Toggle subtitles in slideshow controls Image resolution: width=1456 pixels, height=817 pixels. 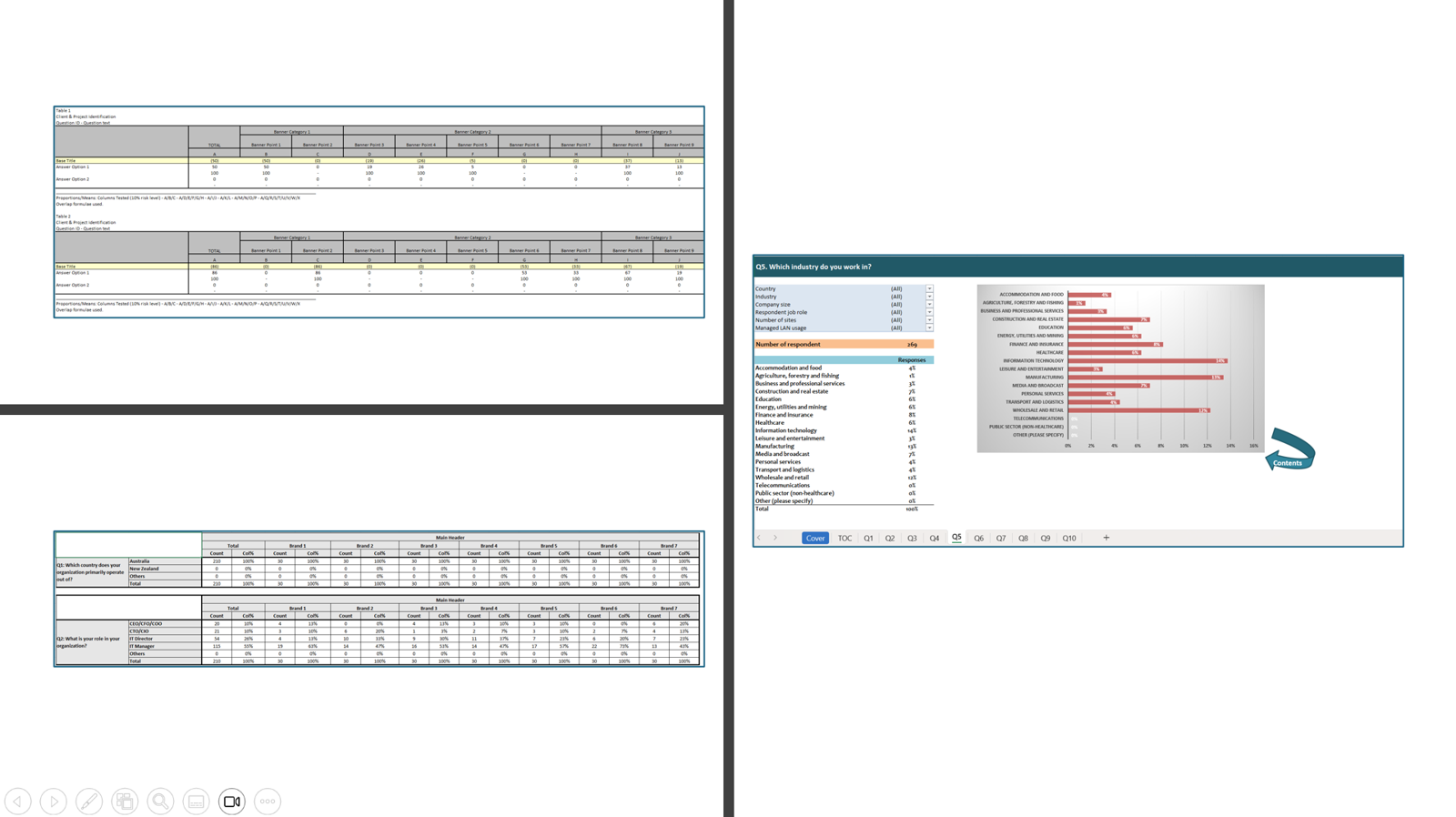click(196, 802)
